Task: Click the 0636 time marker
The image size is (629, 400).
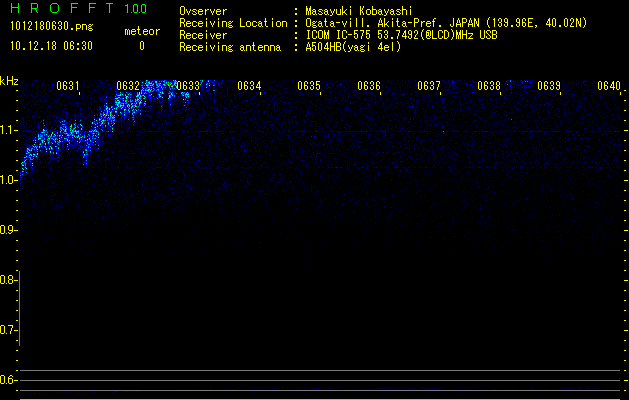Action: pyautogui.click(x=369, y=86)
